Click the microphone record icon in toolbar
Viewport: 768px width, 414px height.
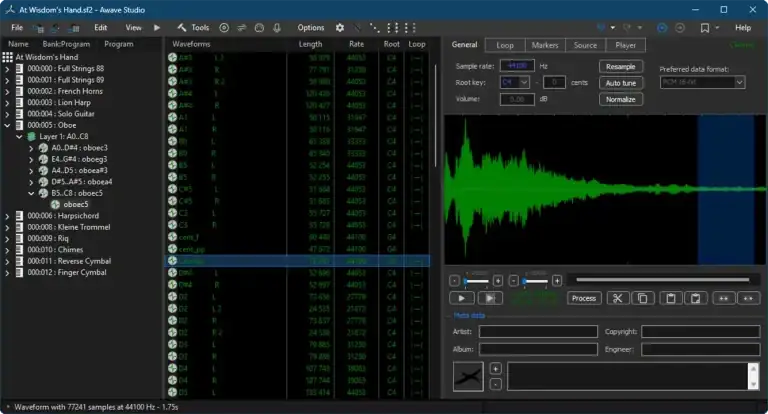click(277, 28)
